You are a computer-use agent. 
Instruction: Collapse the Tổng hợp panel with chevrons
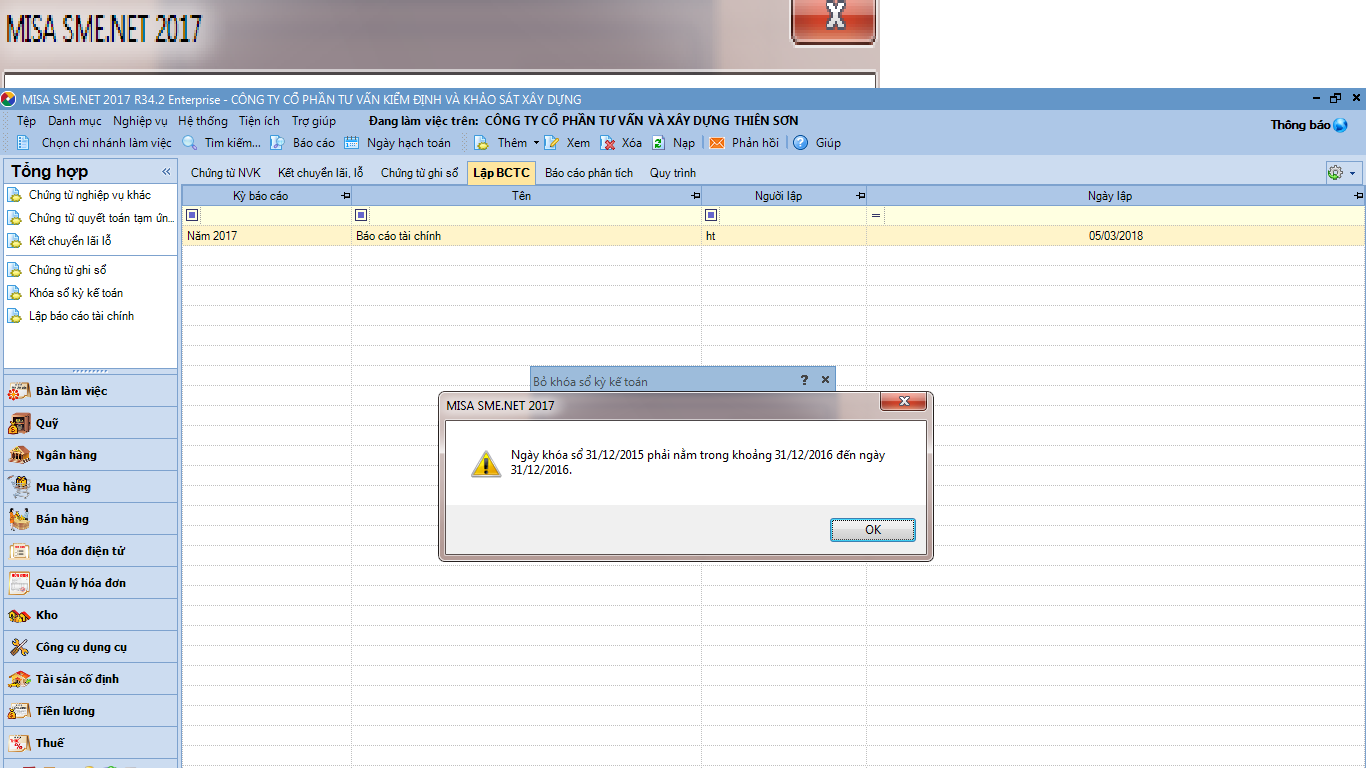(x=166, y=172)
